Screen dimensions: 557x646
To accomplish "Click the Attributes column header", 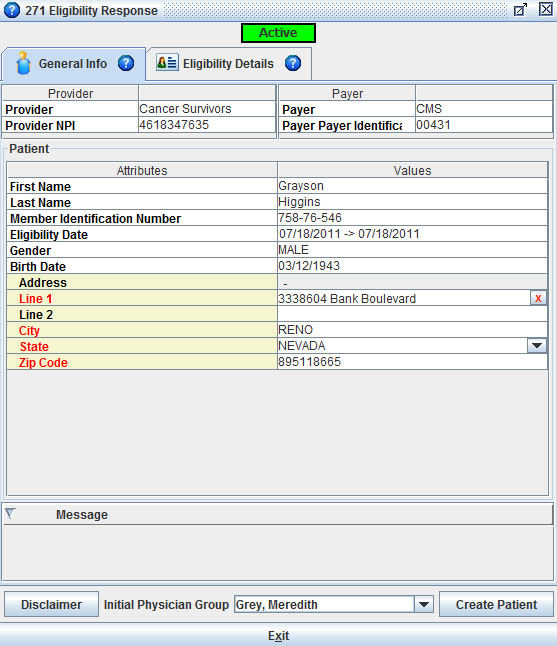I will pyautogui.click(x=142, y=170).
